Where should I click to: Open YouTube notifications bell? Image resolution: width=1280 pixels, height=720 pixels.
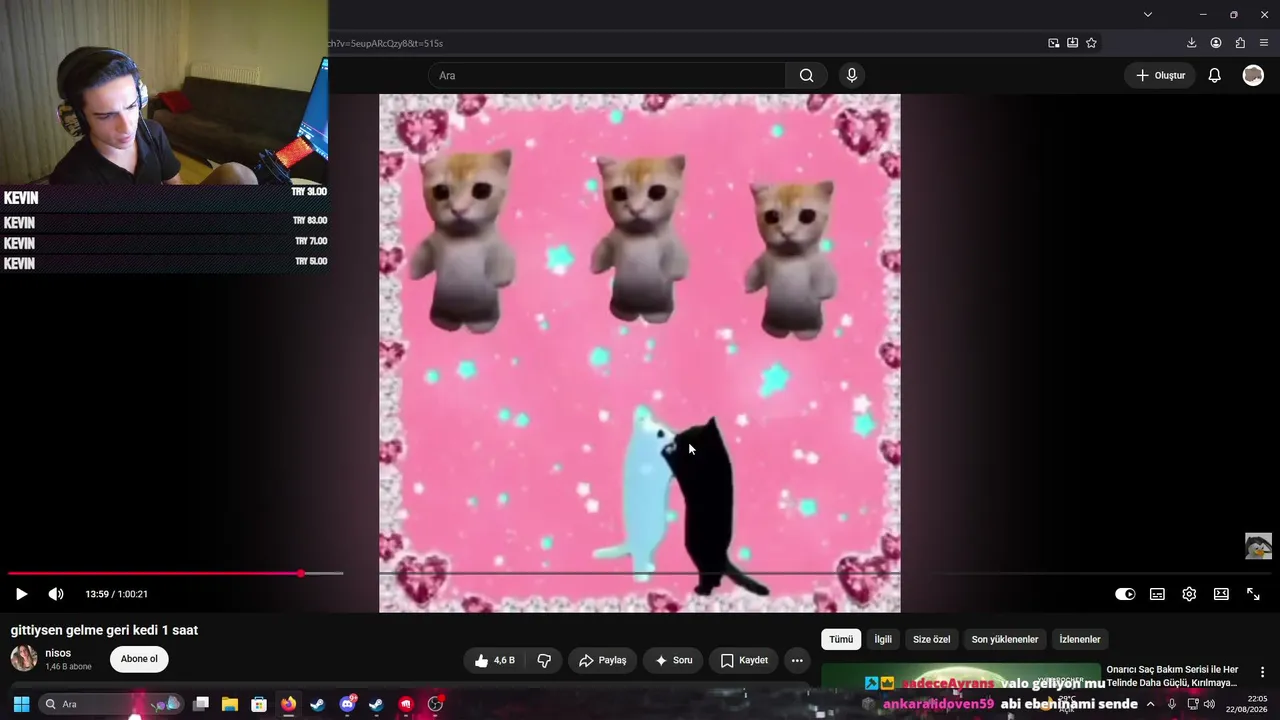pyautogui.click(x=1214, y=75)
